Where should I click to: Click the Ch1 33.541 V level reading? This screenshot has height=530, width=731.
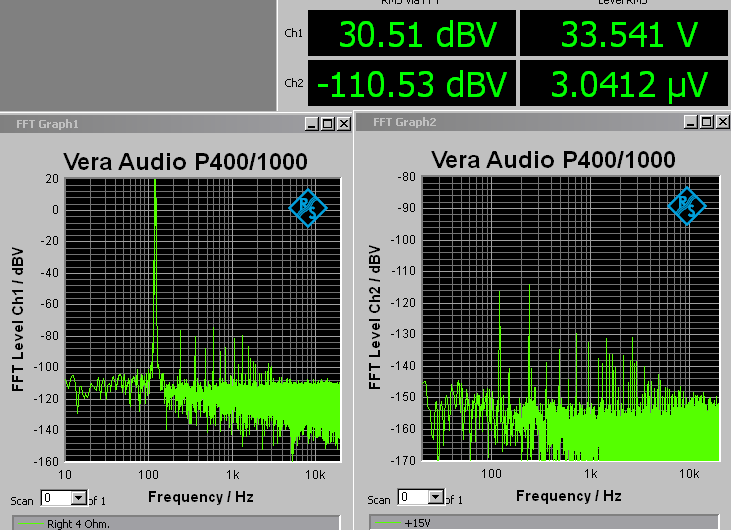tap(624, 34)
